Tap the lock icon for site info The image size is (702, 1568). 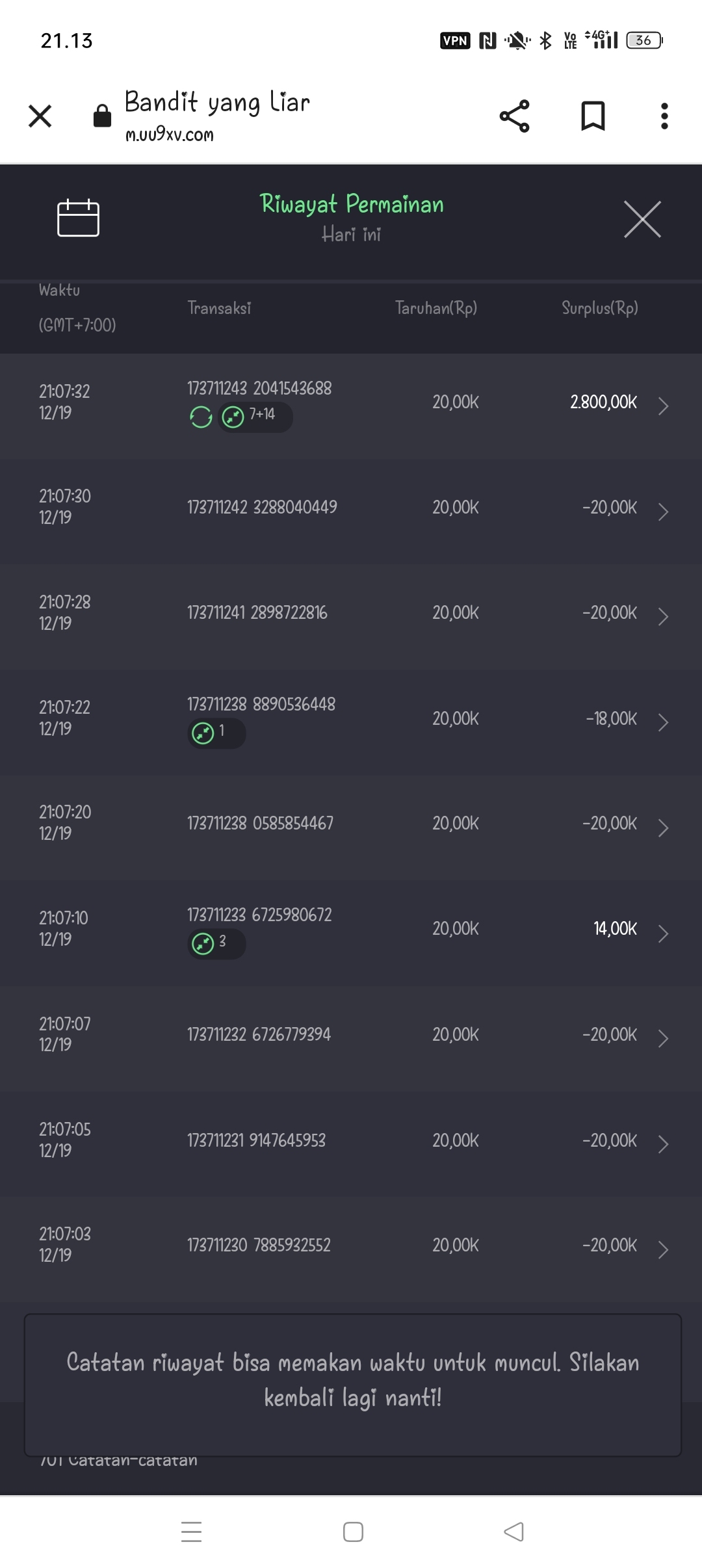[102, 116]
